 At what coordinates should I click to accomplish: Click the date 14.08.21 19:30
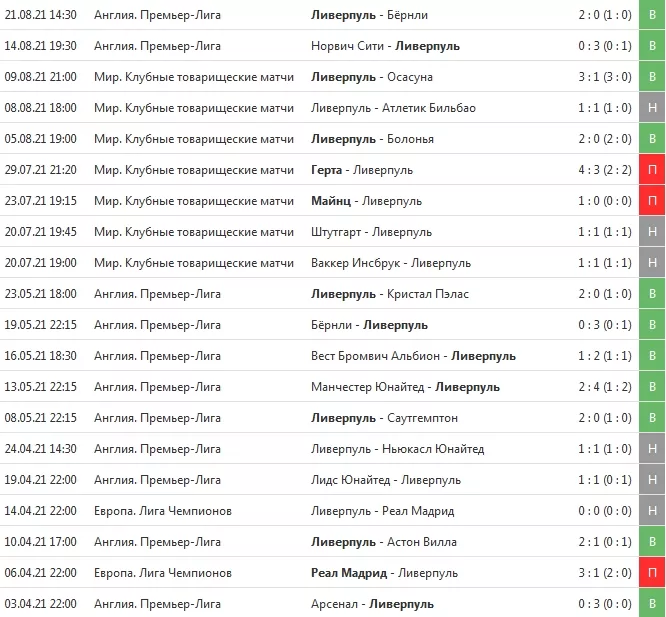pyautogui.click(x=41, y=46)
